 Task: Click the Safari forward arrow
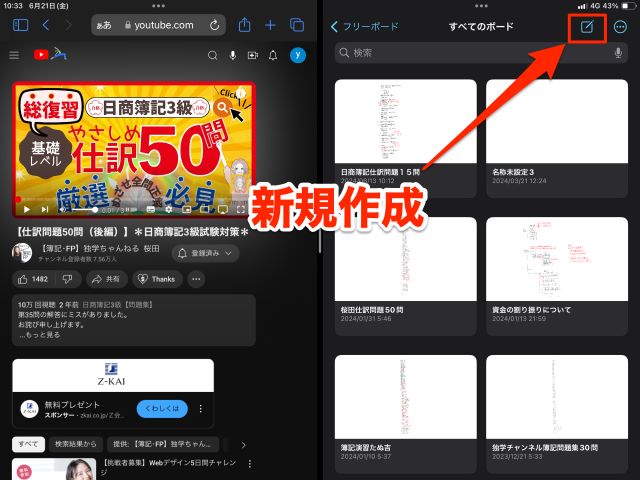(x=68, y=25)
